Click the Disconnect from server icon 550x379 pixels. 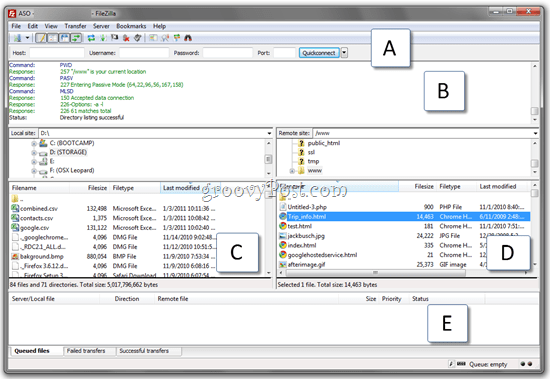(x=126, y=38)
